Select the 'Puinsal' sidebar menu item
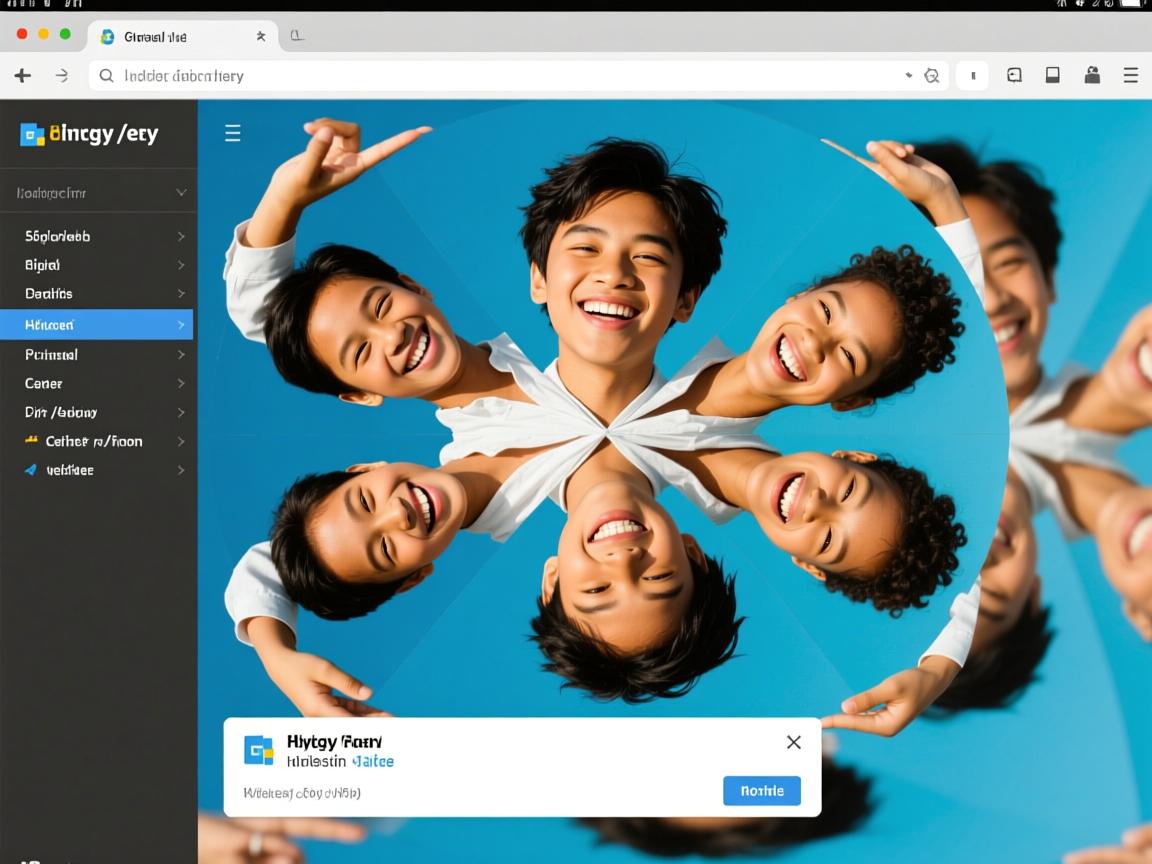 51,354
